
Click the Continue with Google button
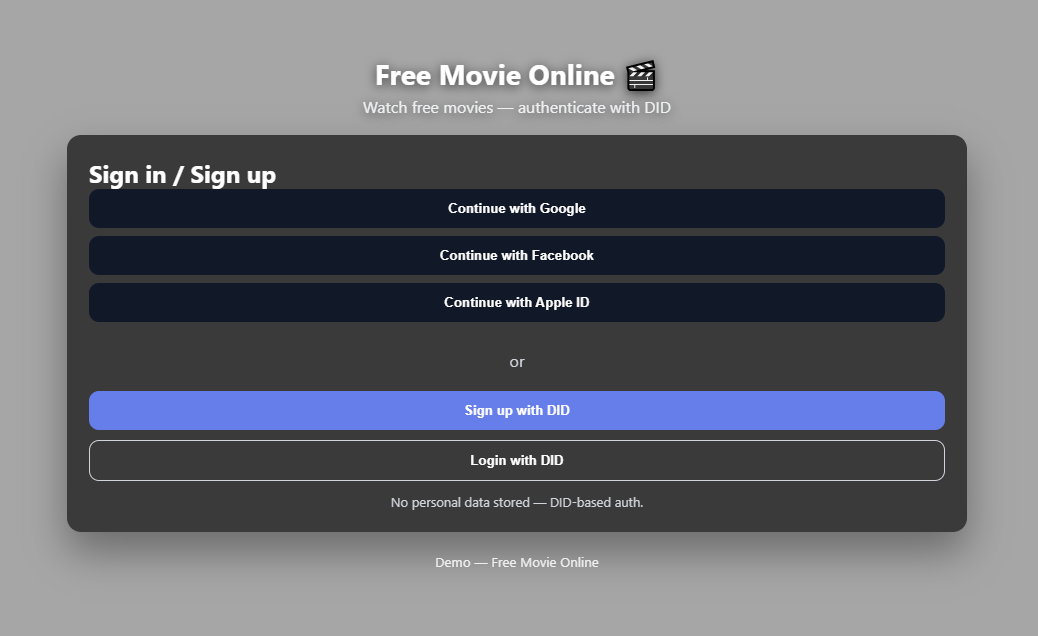coord(517,209)
